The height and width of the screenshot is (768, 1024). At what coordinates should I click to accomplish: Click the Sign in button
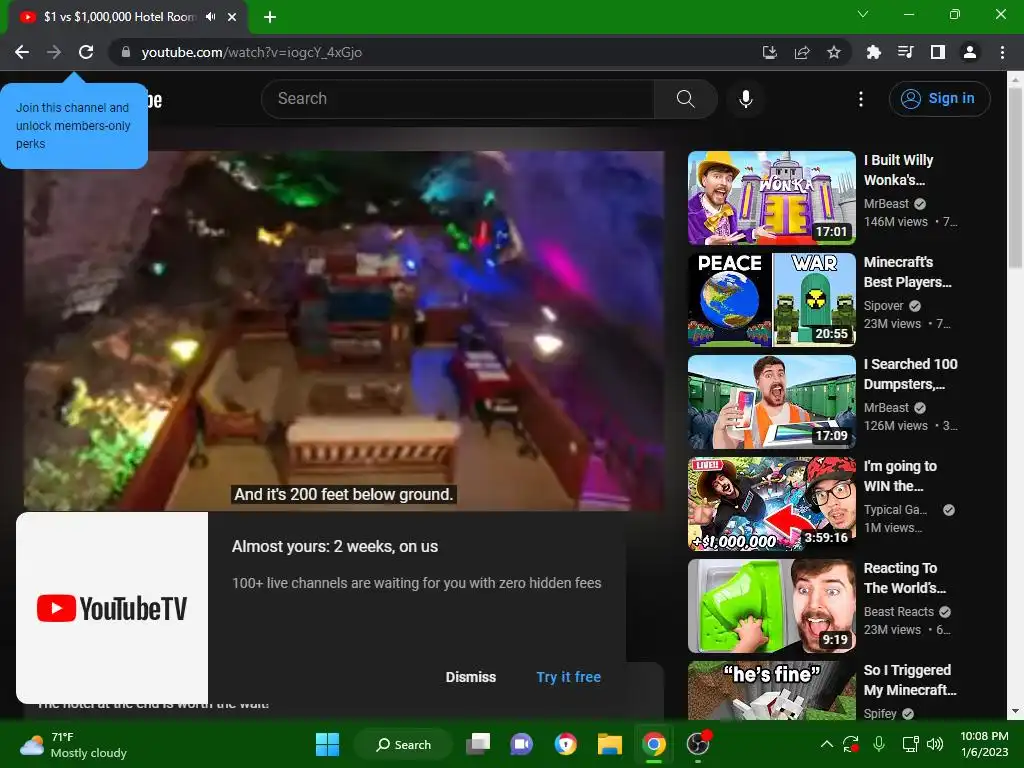coord(939,99)
